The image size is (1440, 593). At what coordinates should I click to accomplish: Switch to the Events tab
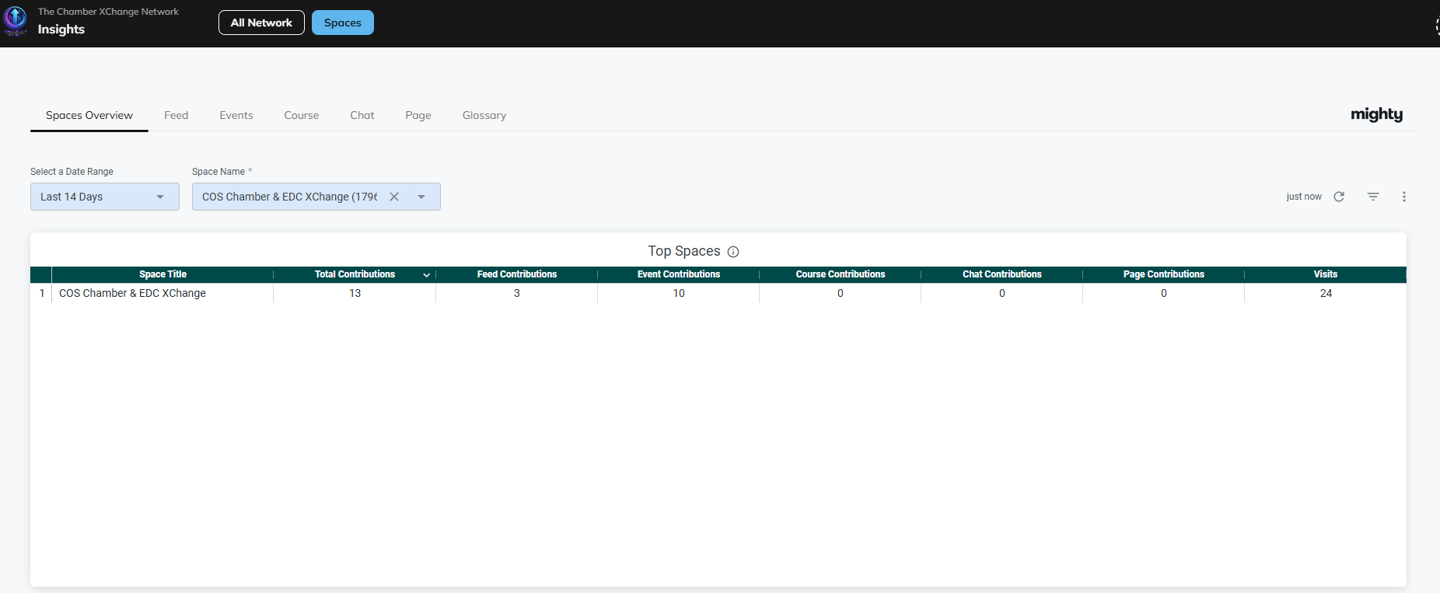tap(236, 115)
